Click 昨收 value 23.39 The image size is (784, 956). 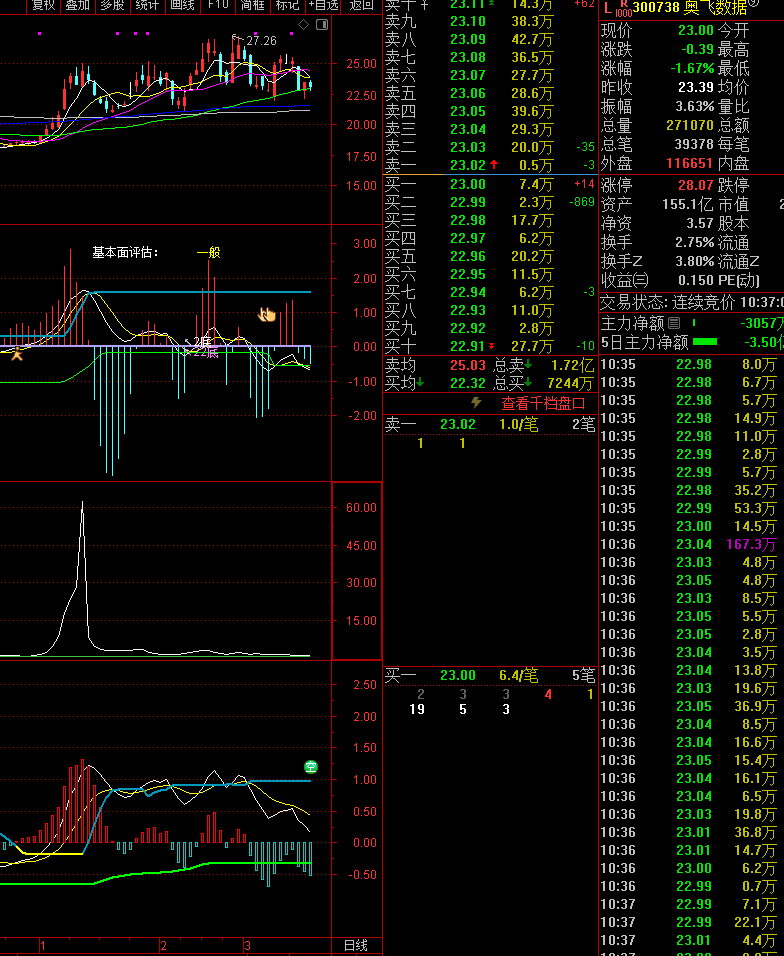[696, 87]
